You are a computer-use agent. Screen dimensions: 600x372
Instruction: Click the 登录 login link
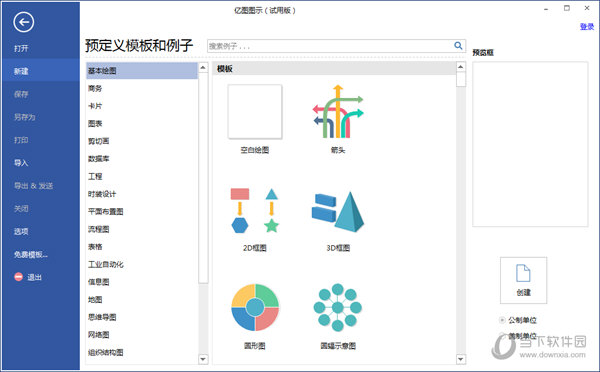point(587,26)
